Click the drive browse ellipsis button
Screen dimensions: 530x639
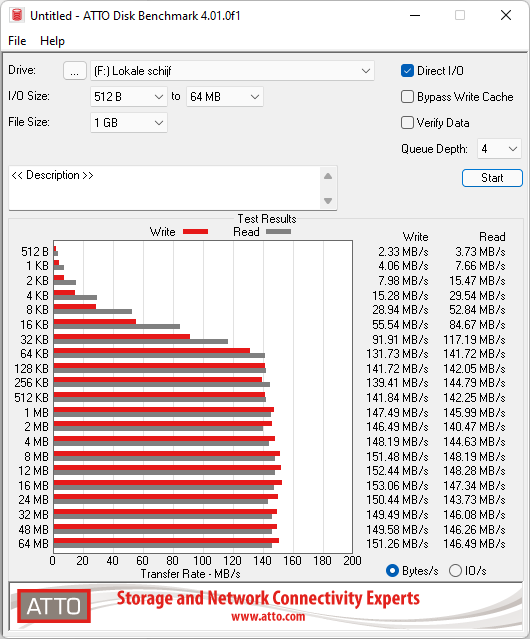[75, 71]
